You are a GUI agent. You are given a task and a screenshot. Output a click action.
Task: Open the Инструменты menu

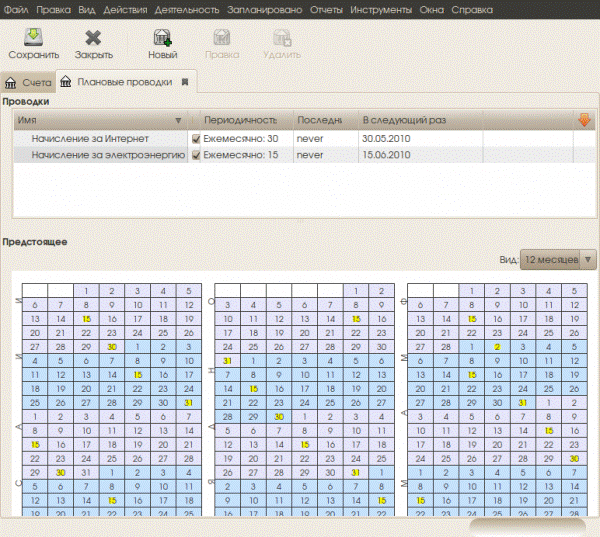[x=381, y=10]
